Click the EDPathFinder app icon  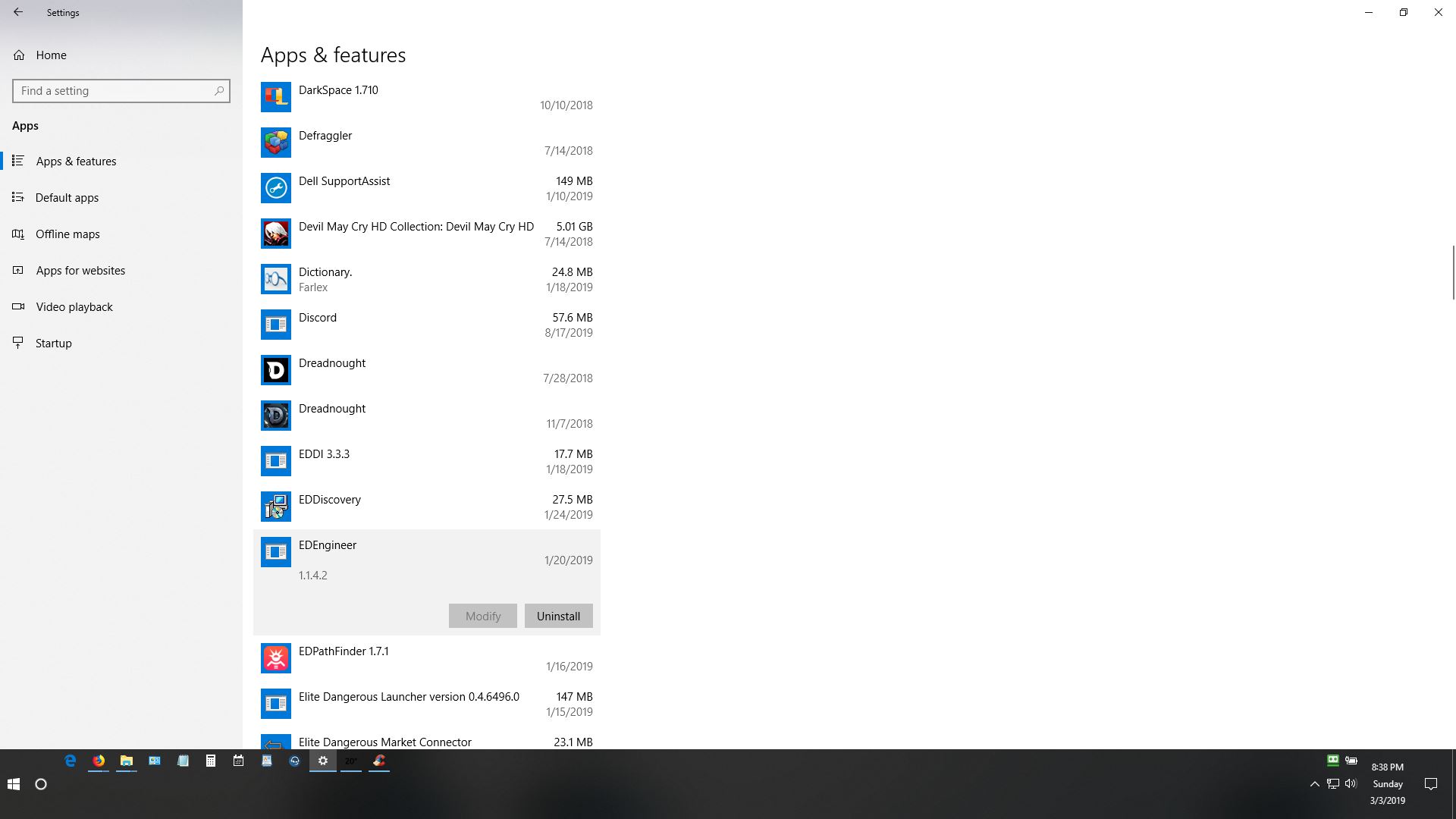coord(276,658)
